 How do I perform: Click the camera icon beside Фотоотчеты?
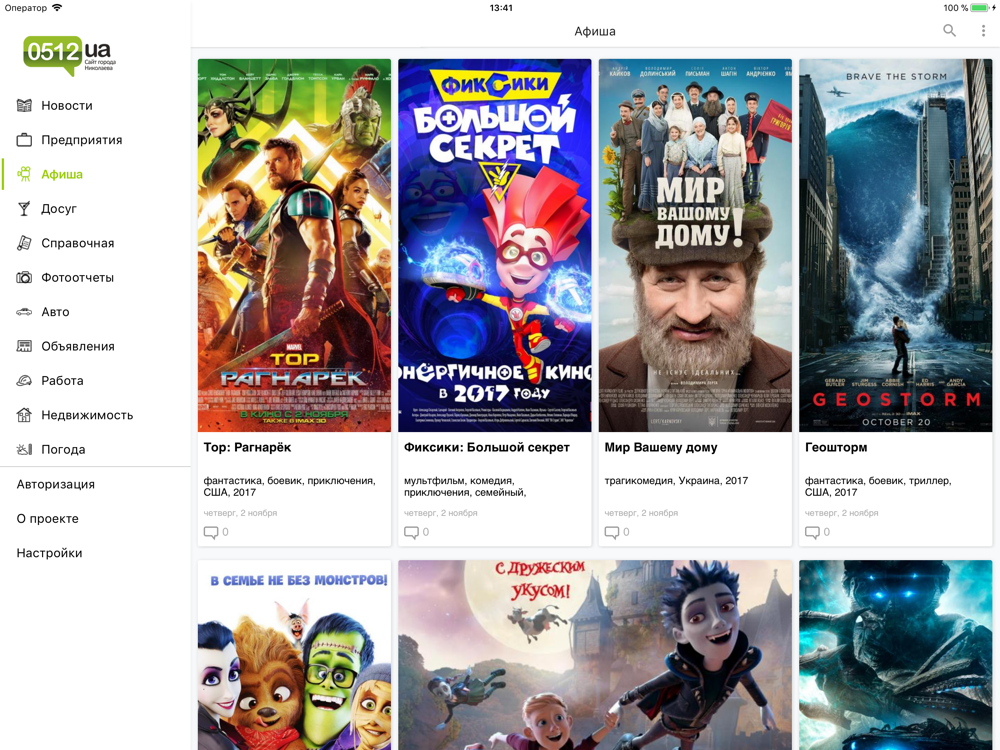[x=24, y=277]
